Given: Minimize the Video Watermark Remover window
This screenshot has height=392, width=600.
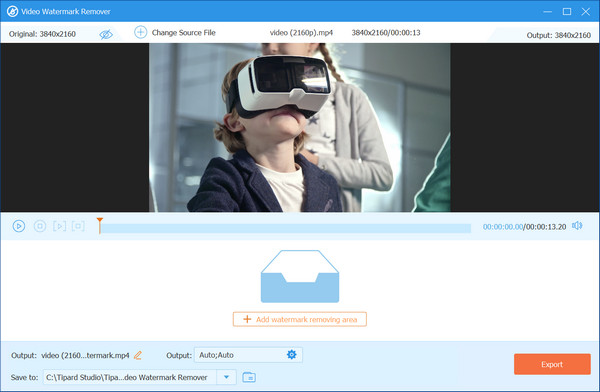Looking at the screenshot, I should pos(548,11).
